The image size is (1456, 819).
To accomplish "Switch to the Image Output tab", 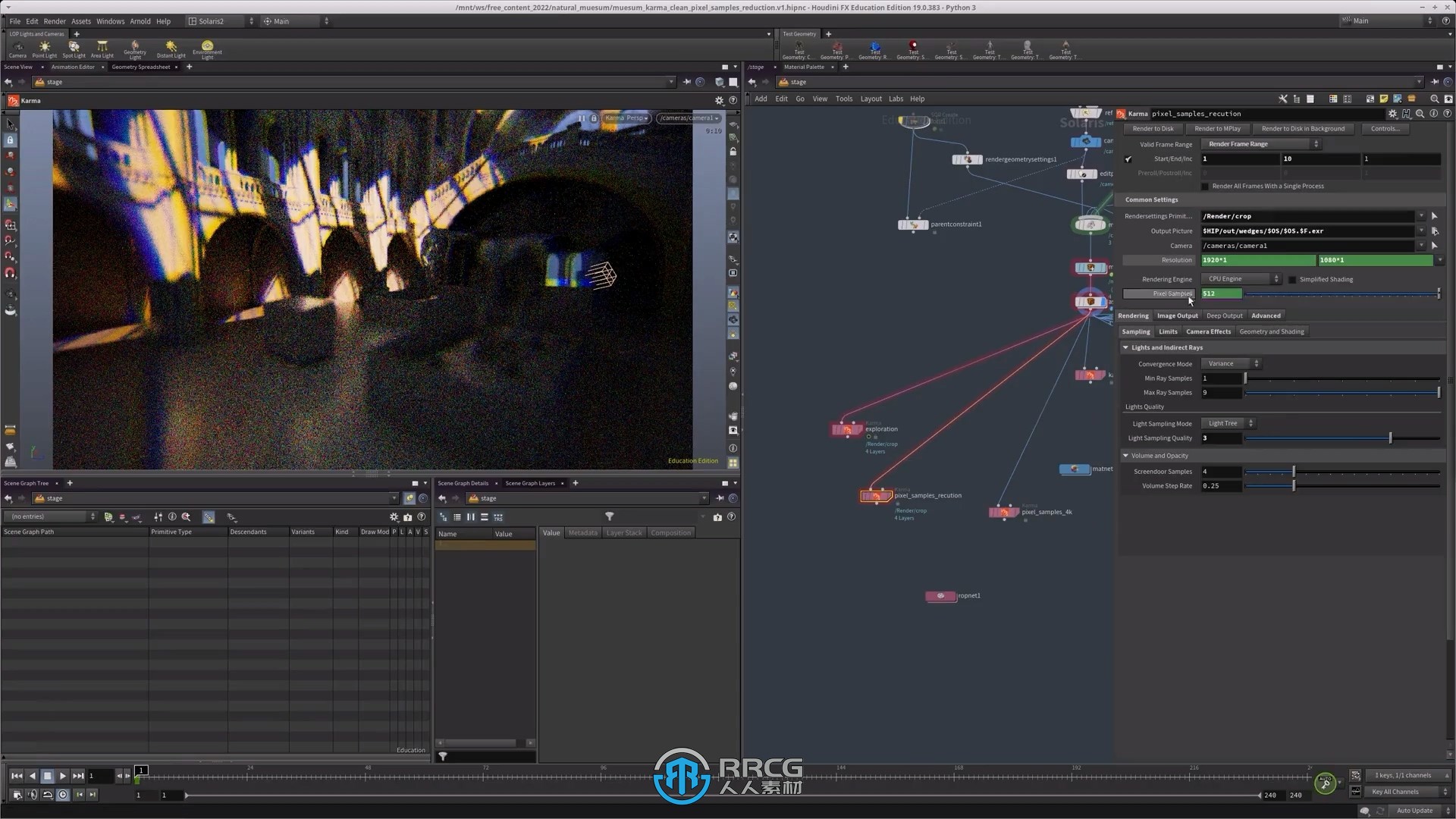I will click(x=1177, y=316).
